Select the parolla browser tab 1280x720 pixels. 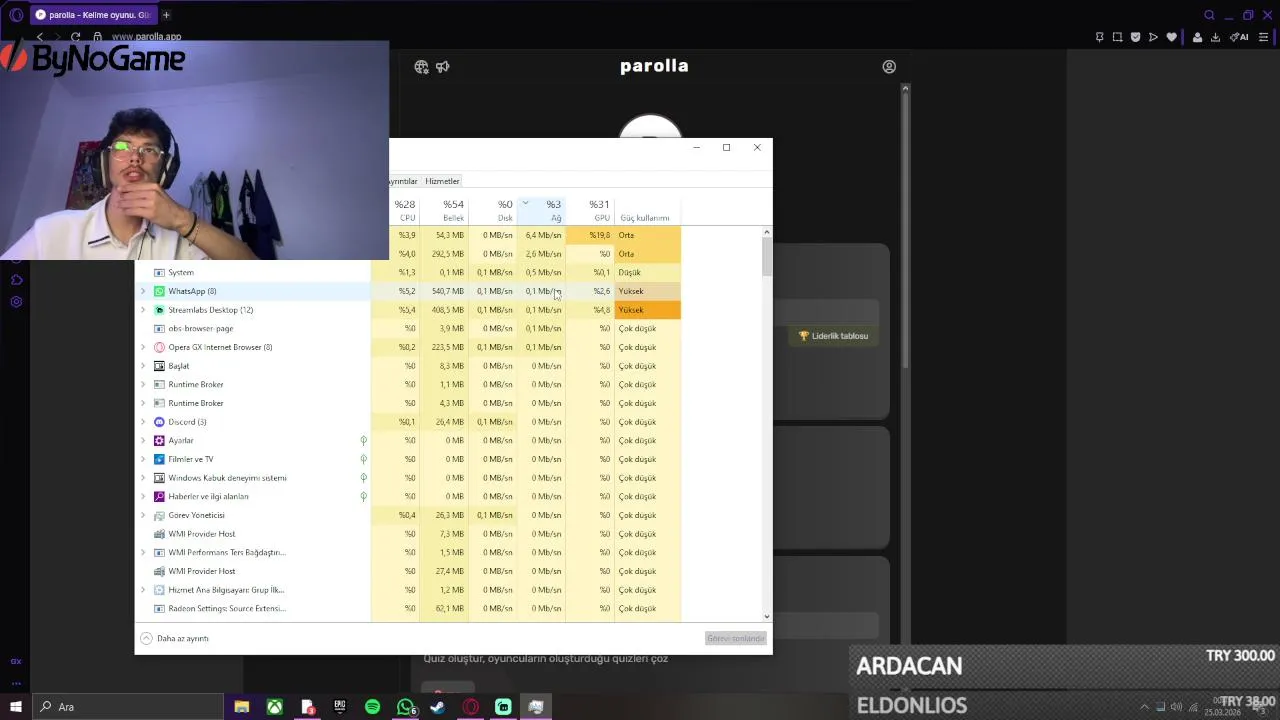[92, 15]
